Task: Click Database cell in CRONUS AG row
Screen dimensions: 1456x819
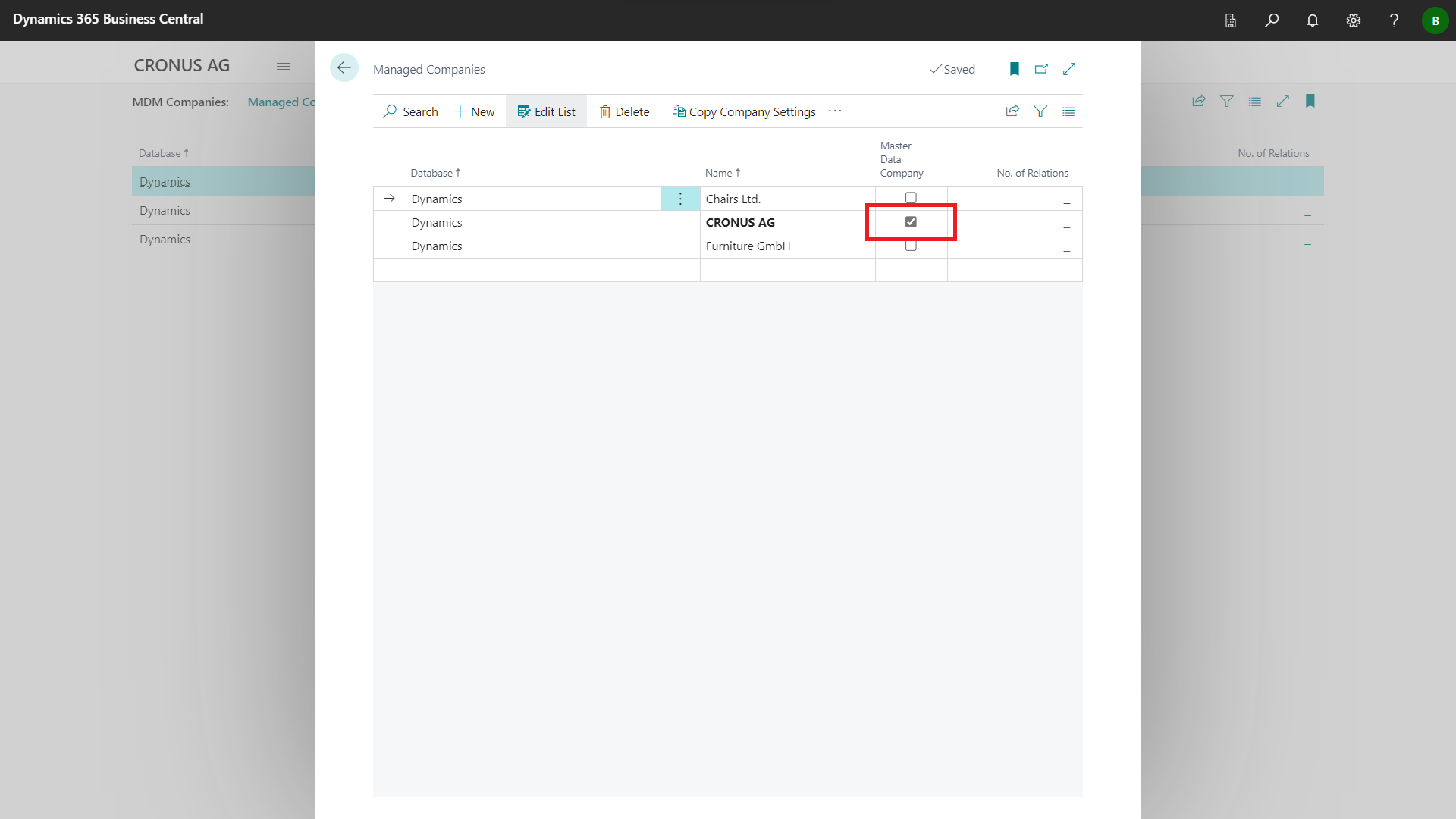Action: [533, 222]
